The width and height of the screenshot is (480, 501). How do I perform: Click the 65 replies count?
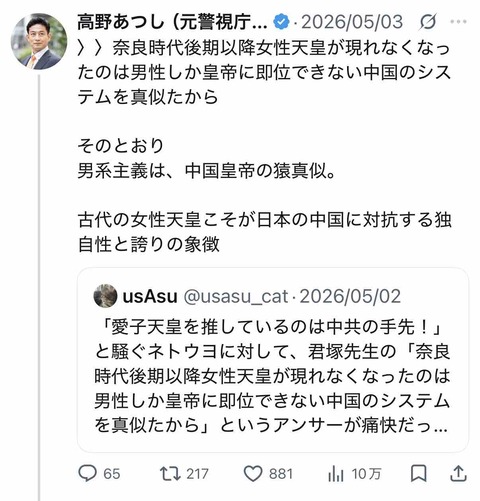pyautogui.click(x=111, y=474)
